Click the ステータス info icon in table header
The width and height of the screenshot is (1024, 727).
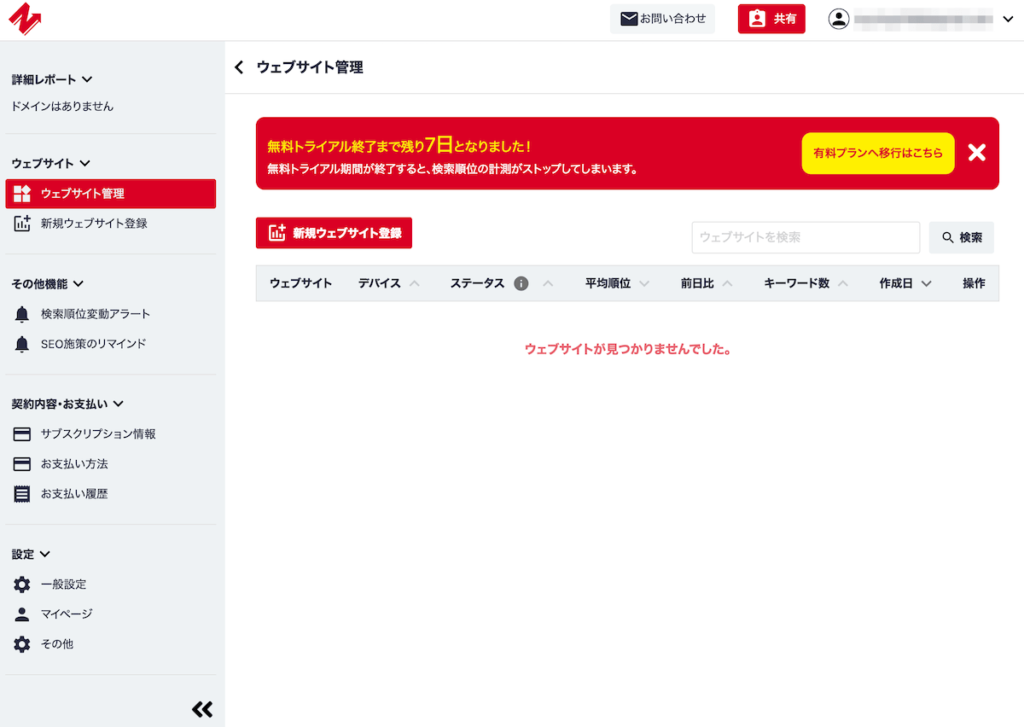pyautogui.click(x=521, y=284)
